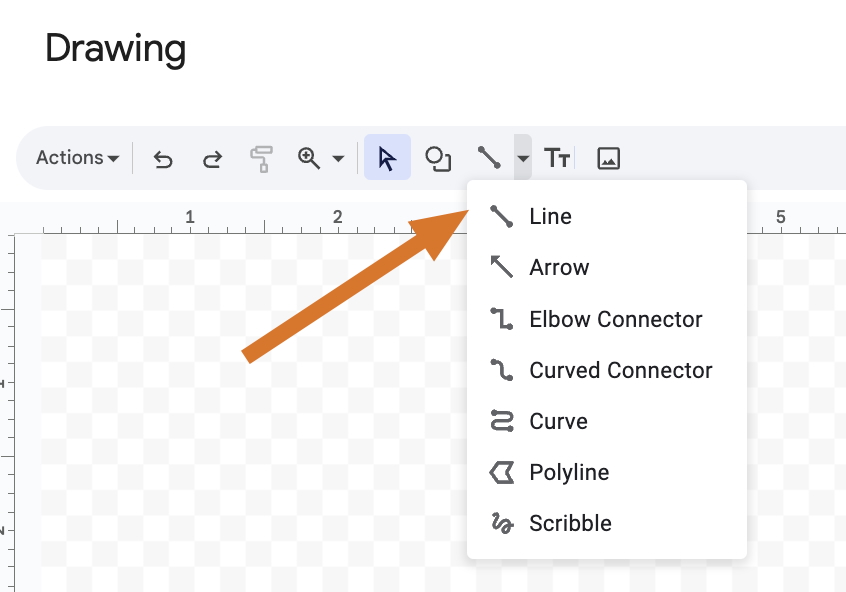Choose Arrow from the menu

click(606, 267)
